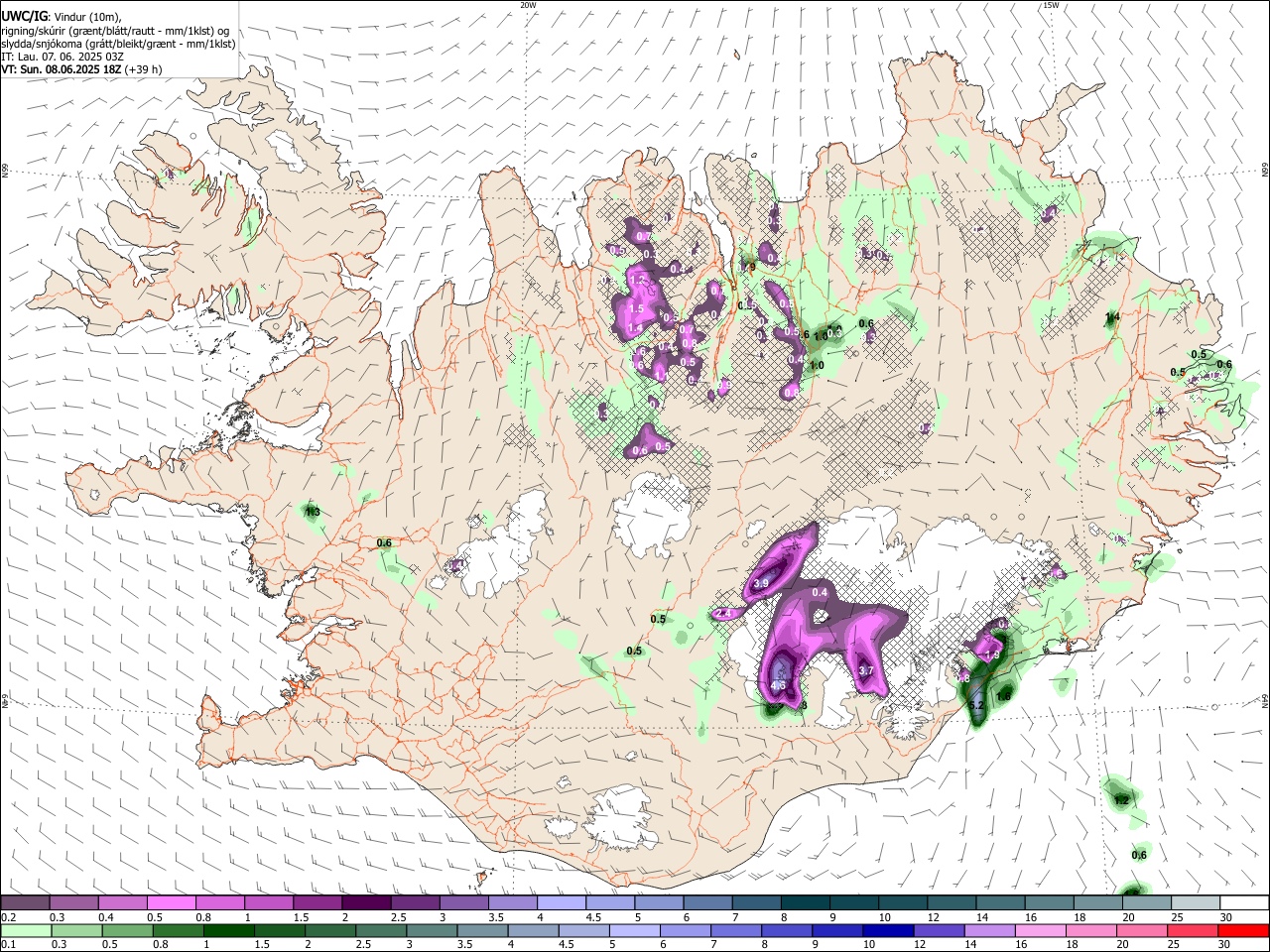The image size is (1270, 952).
Task: Click the 4.6 precipitation value on the map
Action: pos(778,685)
